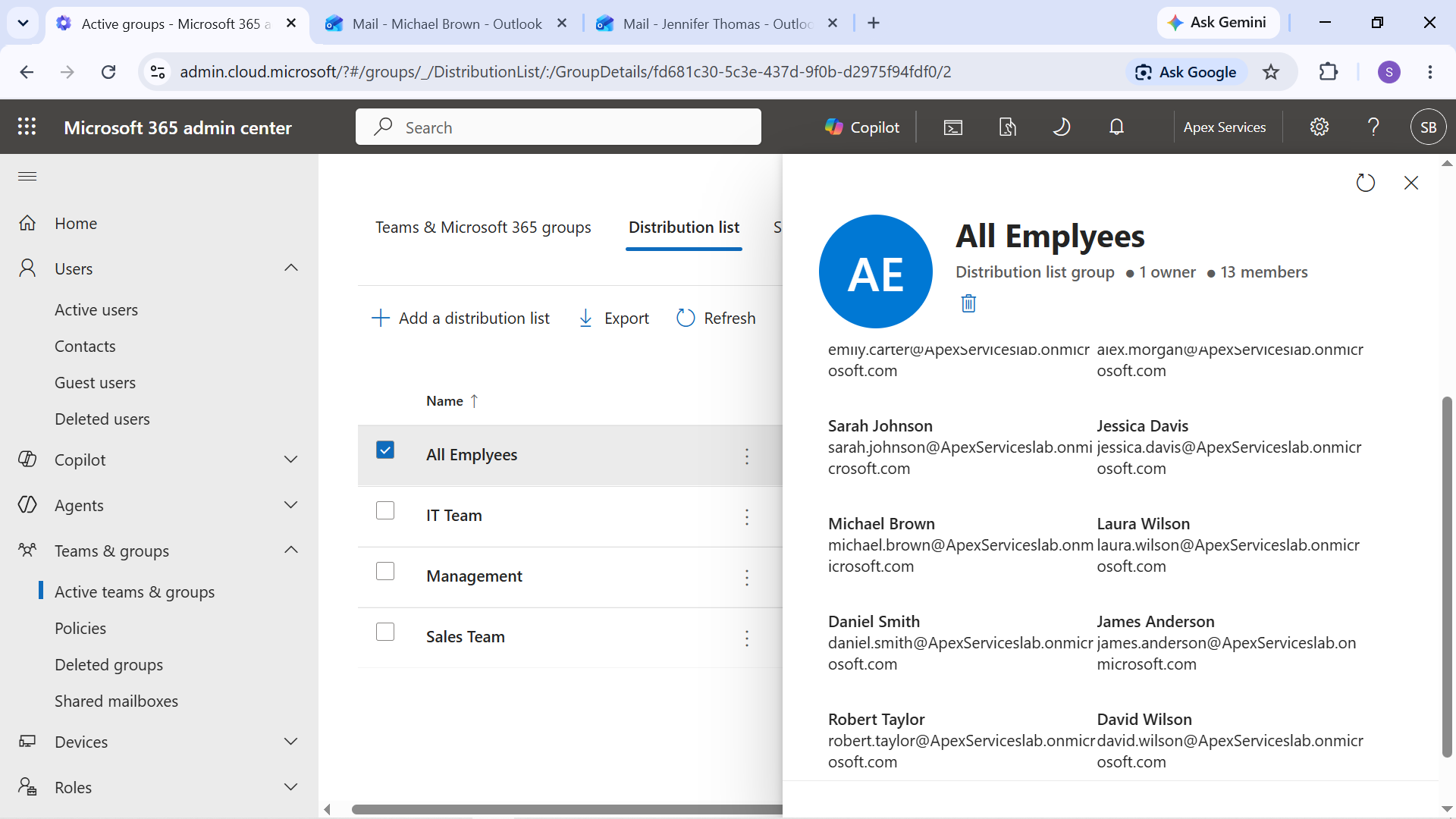
Task: Click the browser address bar URL
Action: click(x=565, y=72)
